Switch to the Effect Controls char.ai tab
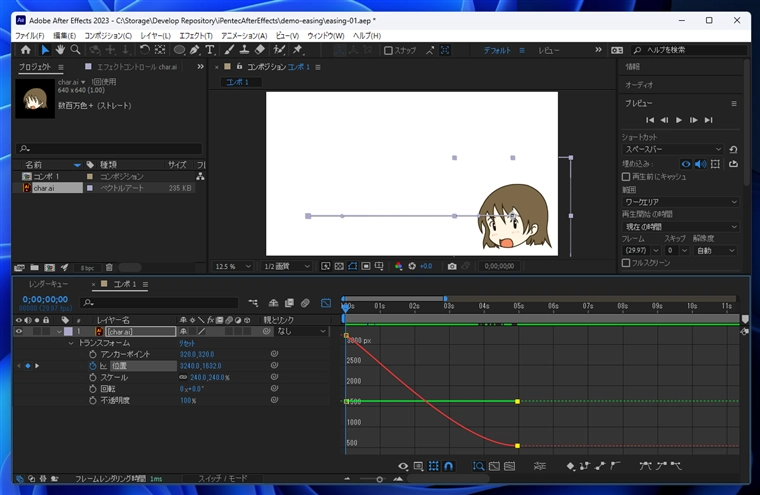760x495 pixels. [x=137, y=67]
